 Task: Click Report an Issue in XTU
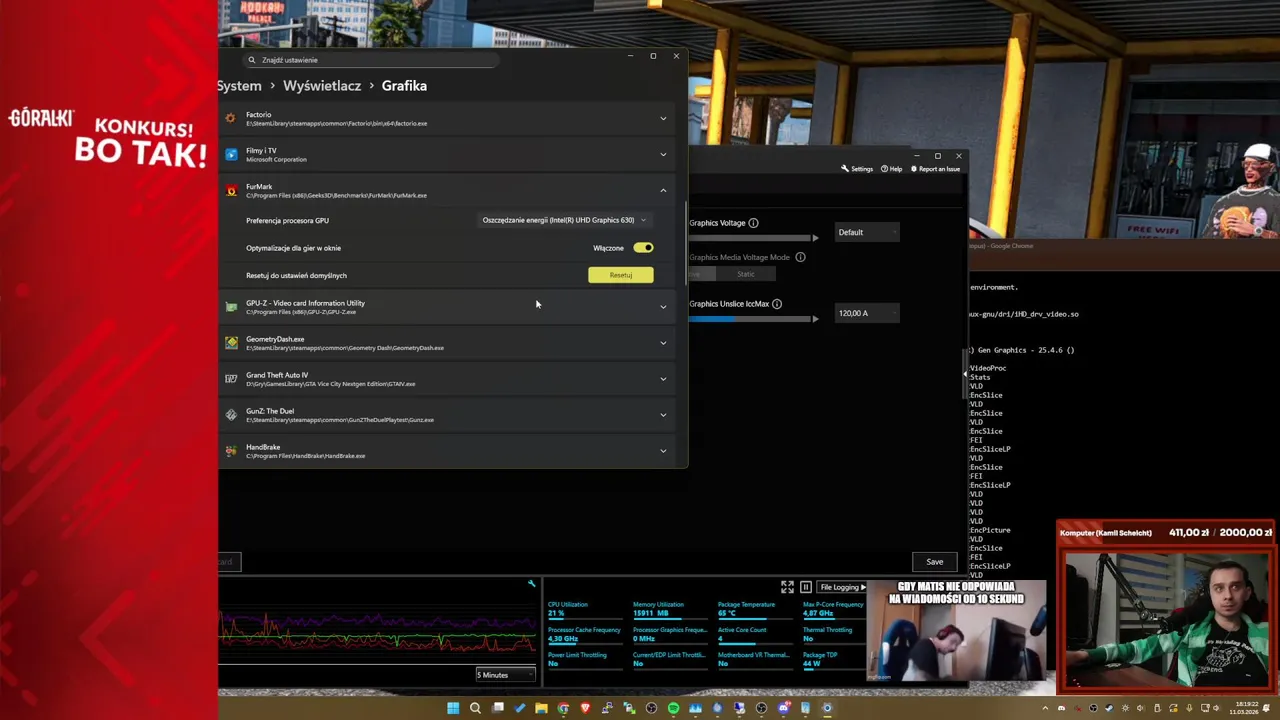coord(935,169)
